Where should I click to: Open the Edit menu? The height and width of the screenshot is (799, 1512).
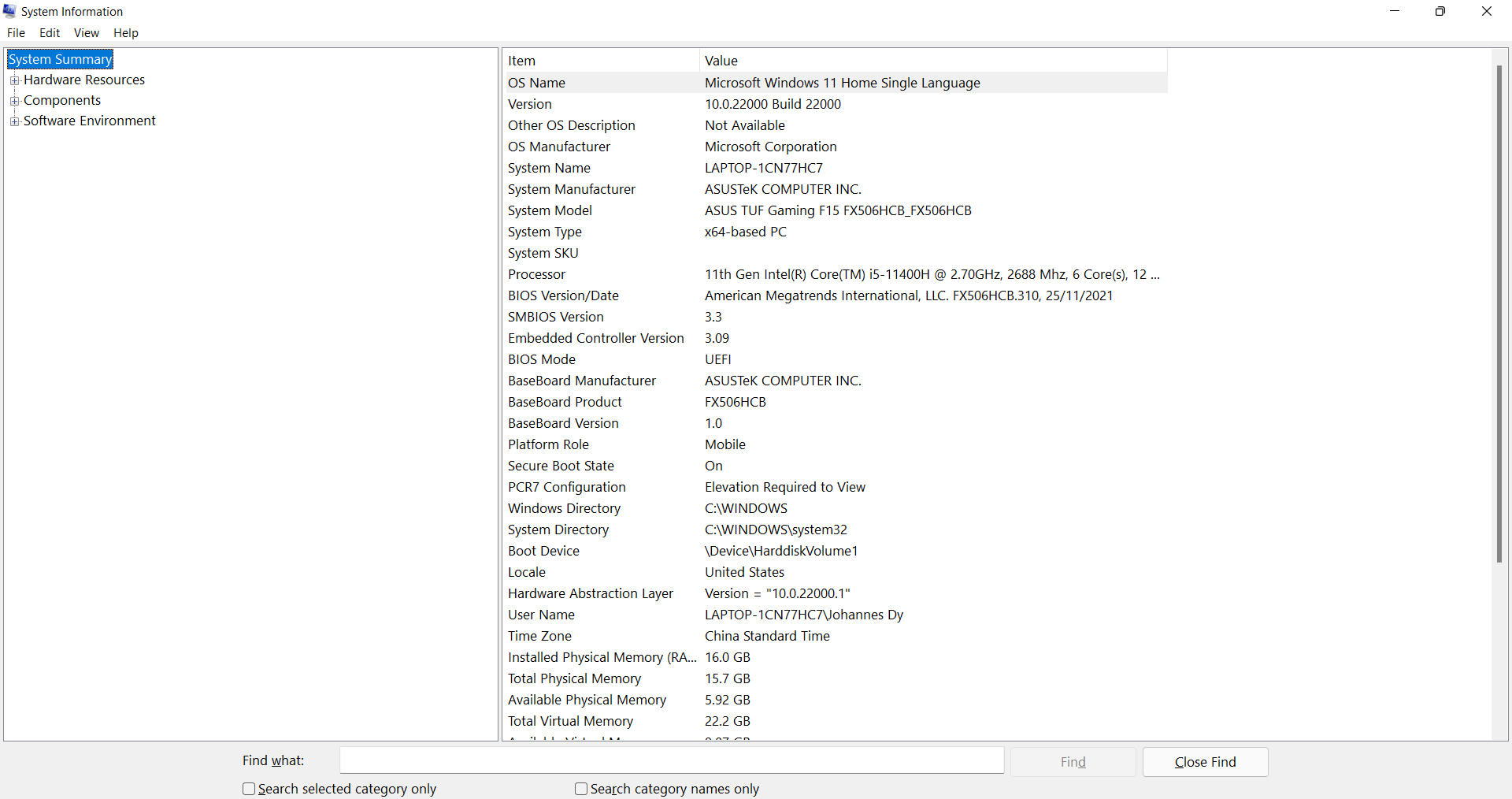(50, 32)
